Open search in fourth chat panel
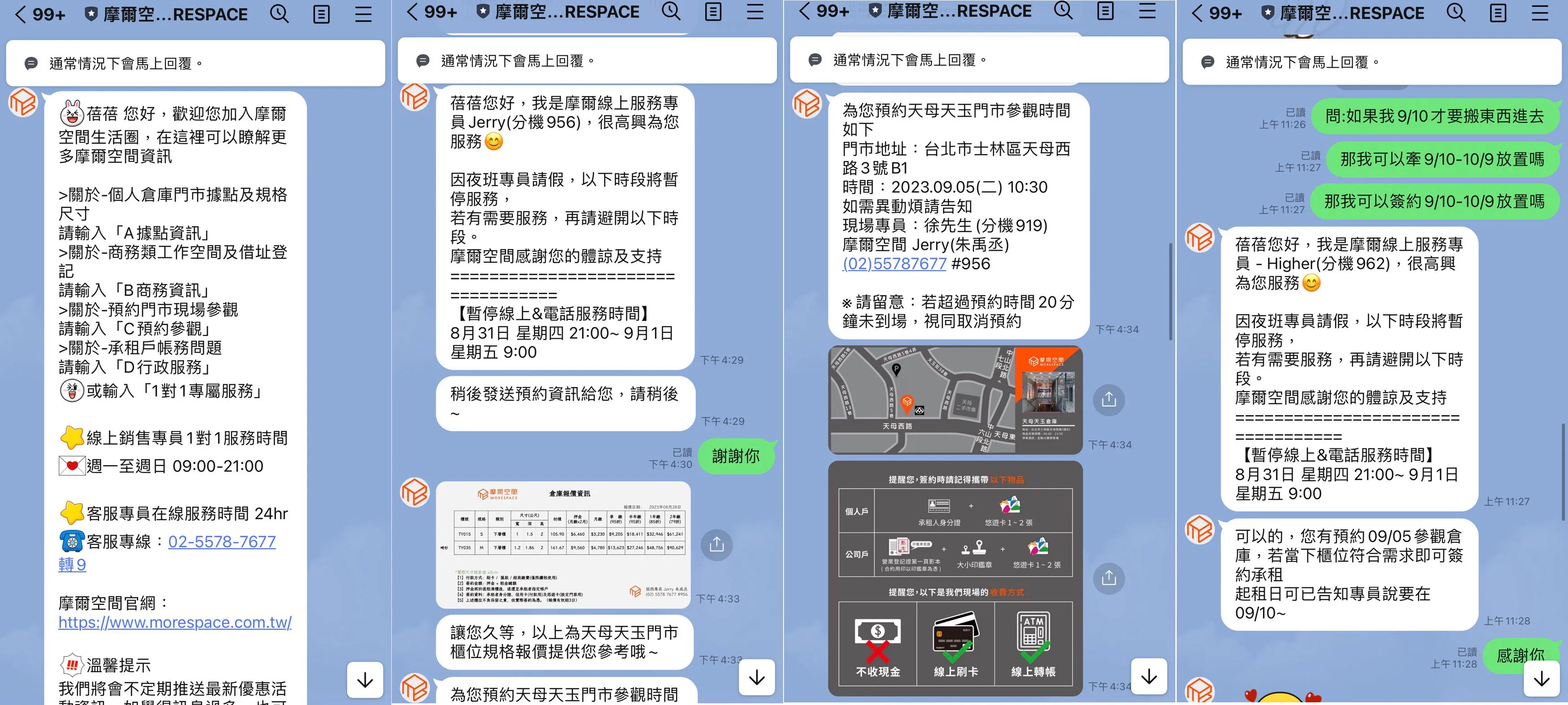The width and height of the screenshot is (1568, 705). pos(1456,12)
